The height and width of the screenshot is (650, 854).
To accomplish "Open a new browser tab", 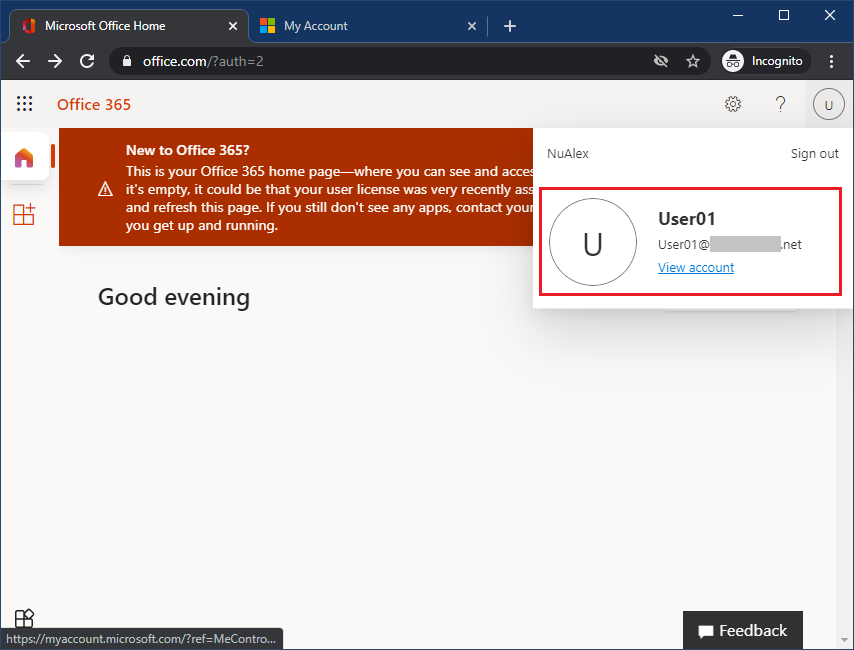I will click(509, 26).
